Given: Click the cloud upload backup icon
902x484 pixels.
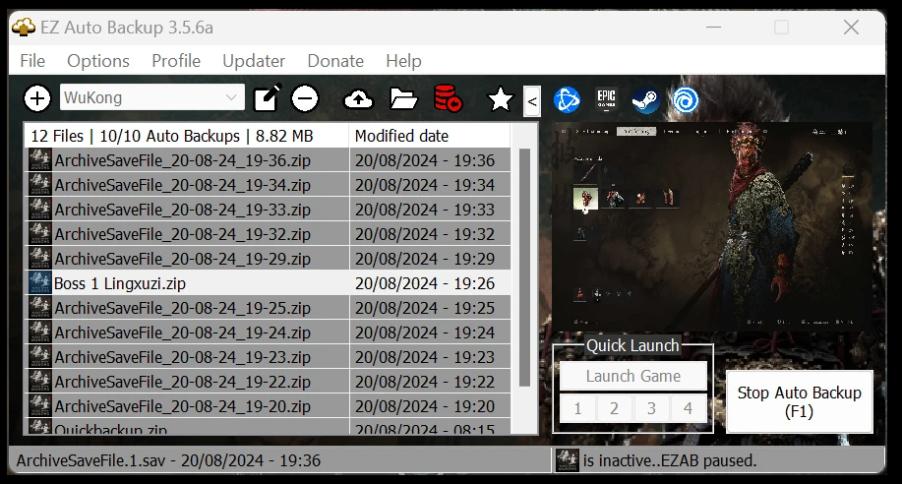Looking at the screenshot, I should [358, 99].
